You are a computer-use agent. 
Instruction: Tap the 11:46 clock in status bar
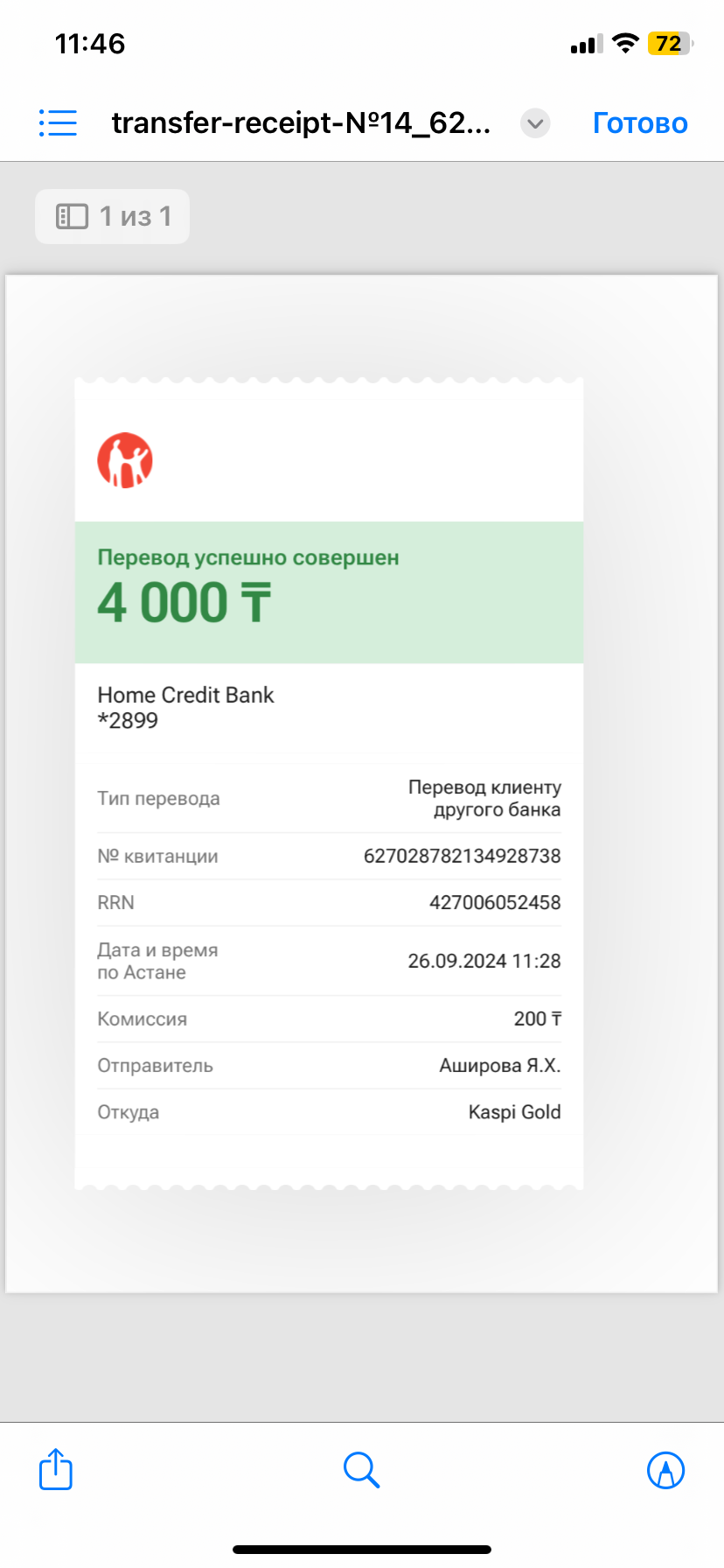coord(90,44)
